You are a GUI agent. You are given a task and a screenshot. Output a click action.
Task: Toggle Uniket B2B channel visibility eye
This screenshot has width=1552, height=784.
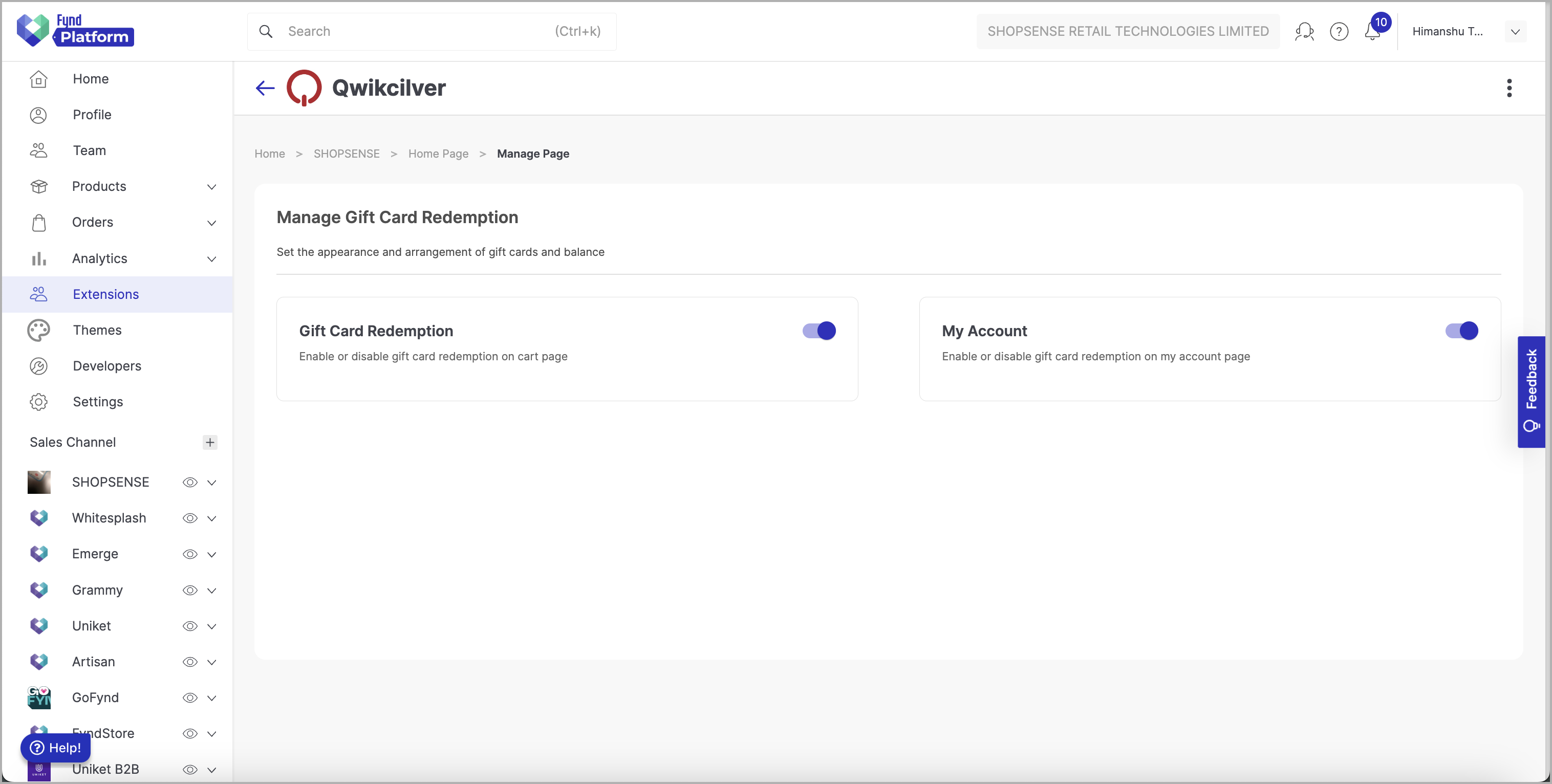tap(190, 770)
